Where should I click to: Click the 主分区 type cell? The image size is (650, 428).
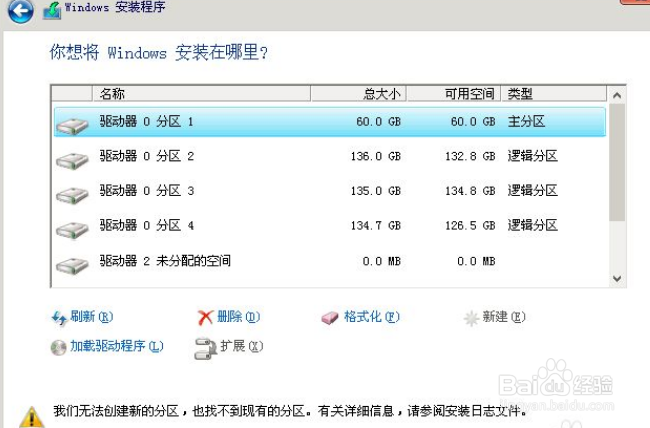pyautogui.click(x=526, y=122)
